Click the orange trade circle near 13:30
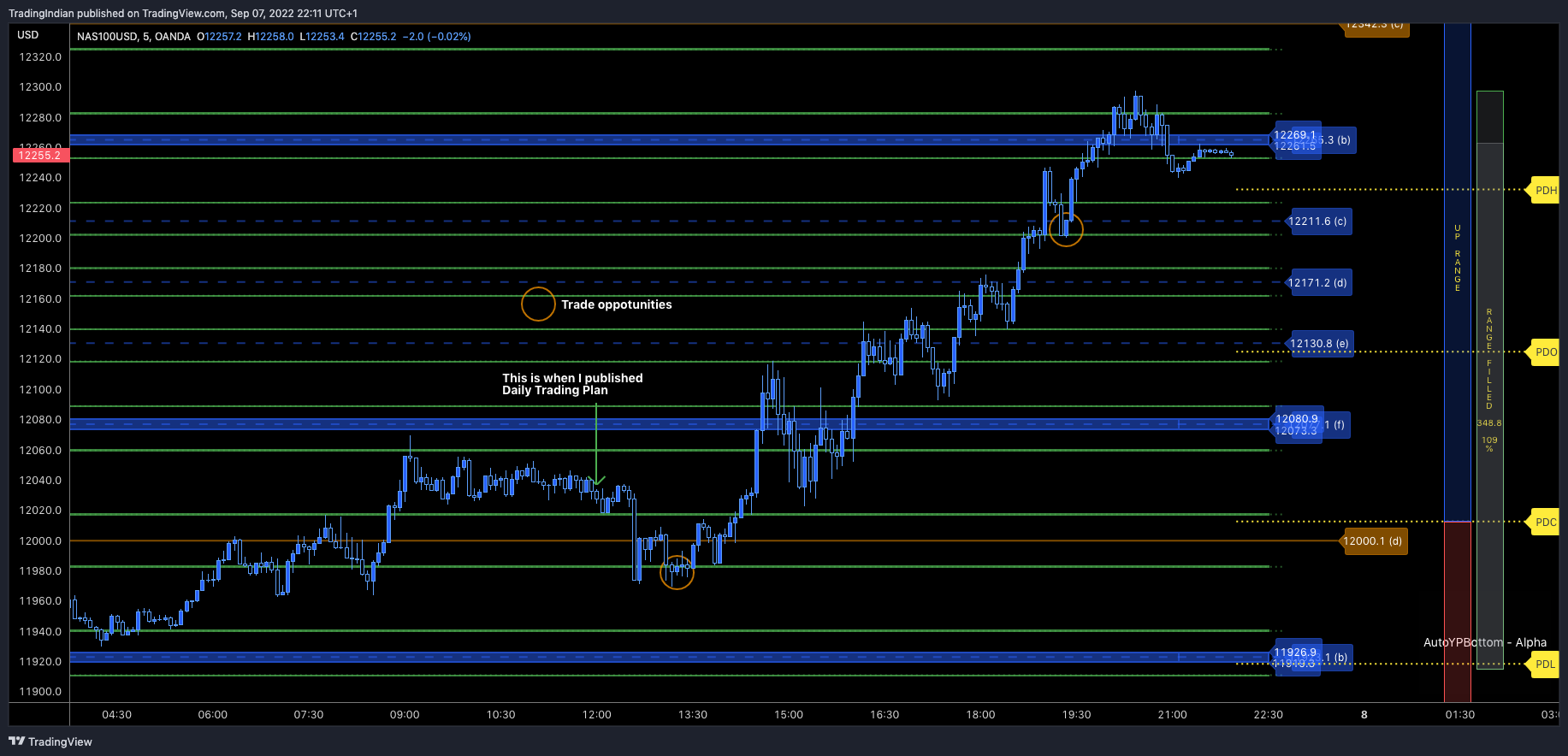 point(677,573)
